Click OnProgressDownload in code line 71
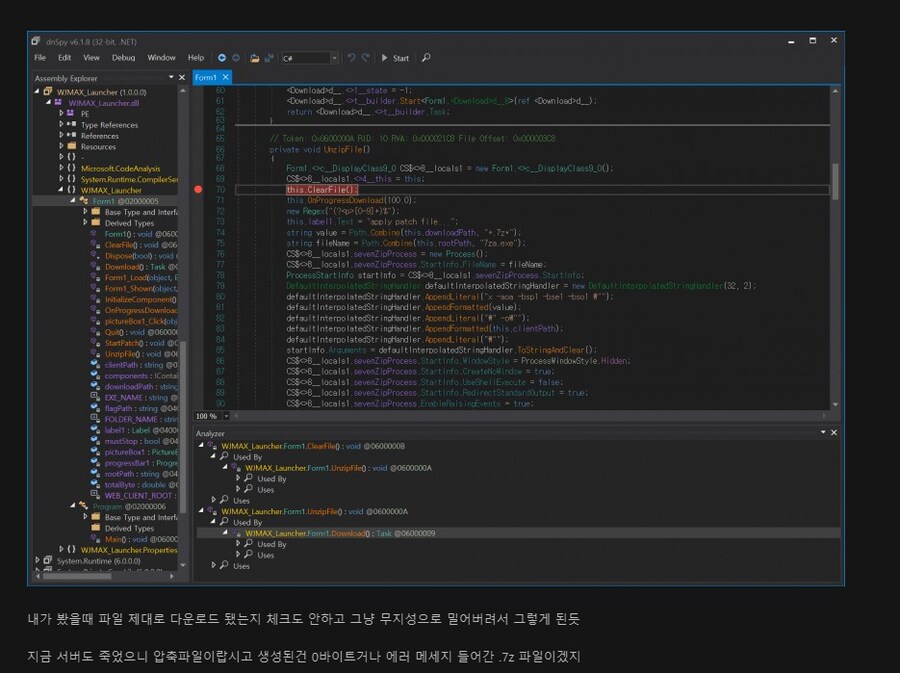The width and height of the screenshot is (900, 673). 344,200
